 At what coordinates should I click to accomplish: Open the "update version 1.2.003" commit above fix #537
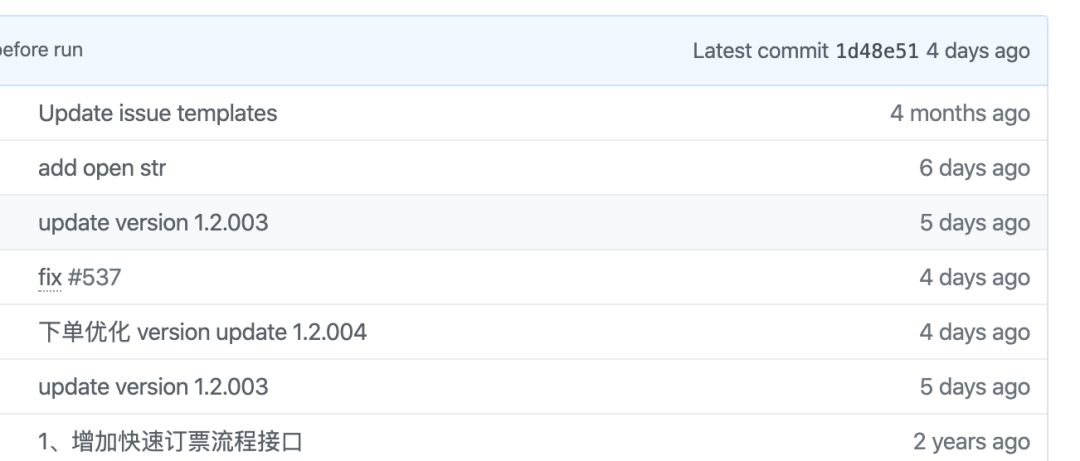pos(153,223)
